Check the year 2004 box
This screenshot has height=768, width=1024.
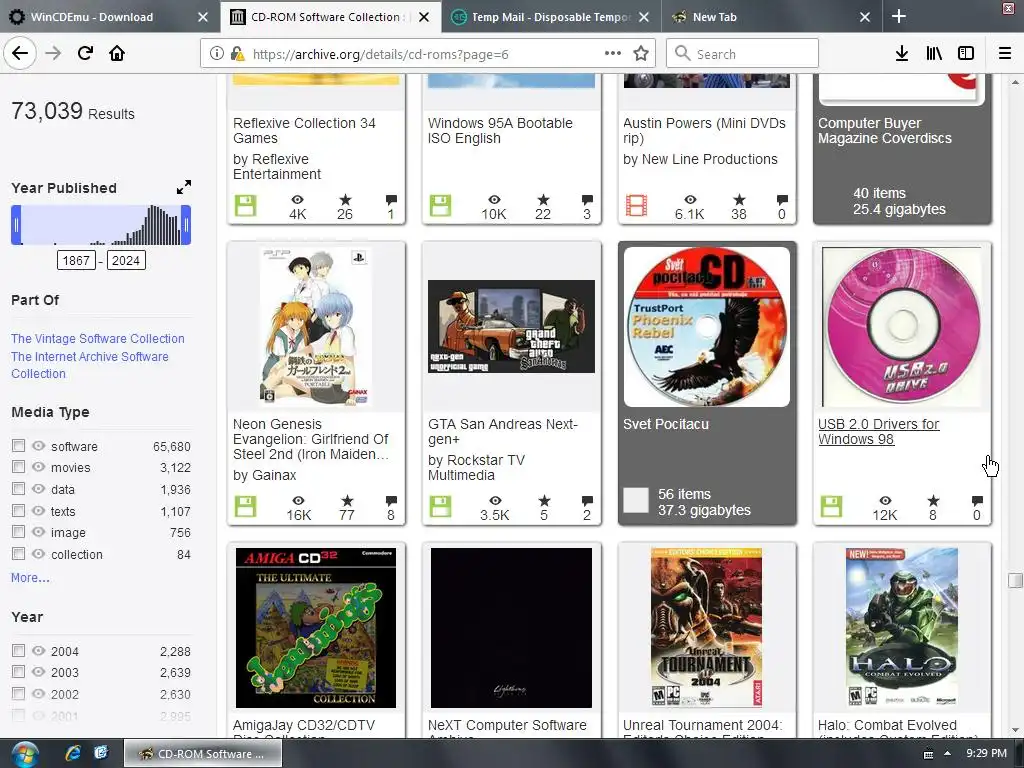click(x=18, y=650)
